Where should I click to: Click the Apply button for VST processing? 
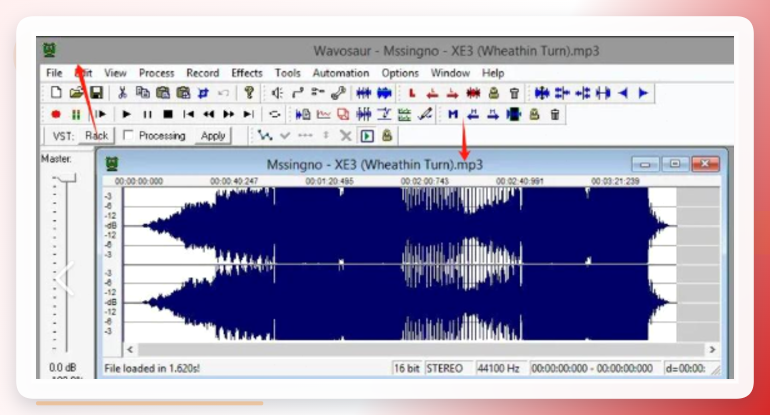pos(213,136)
